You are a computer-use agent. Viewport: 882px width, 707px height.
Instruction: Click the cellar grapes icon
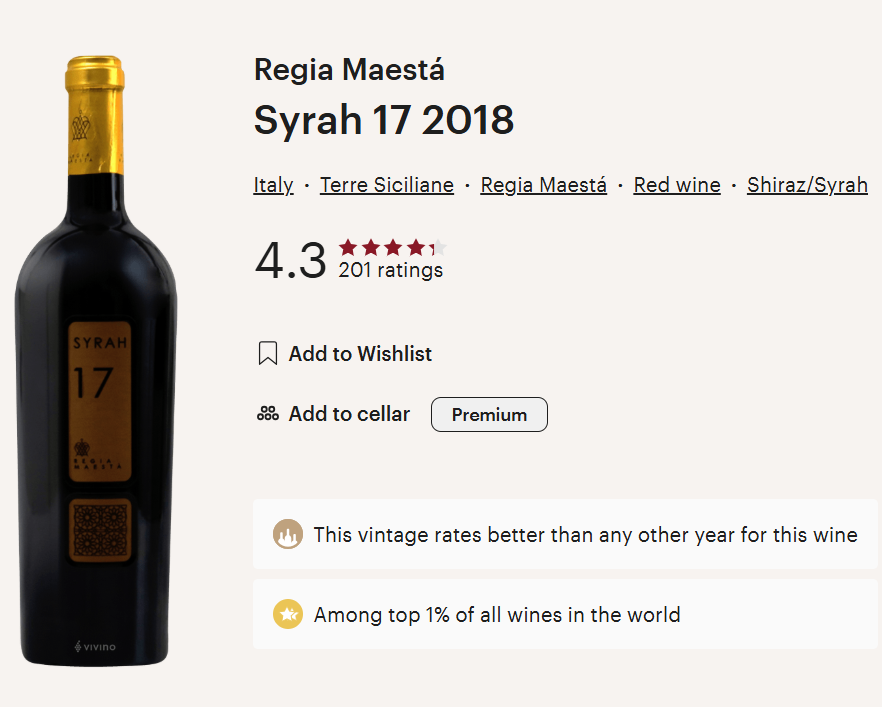click(x=268, y=414)
